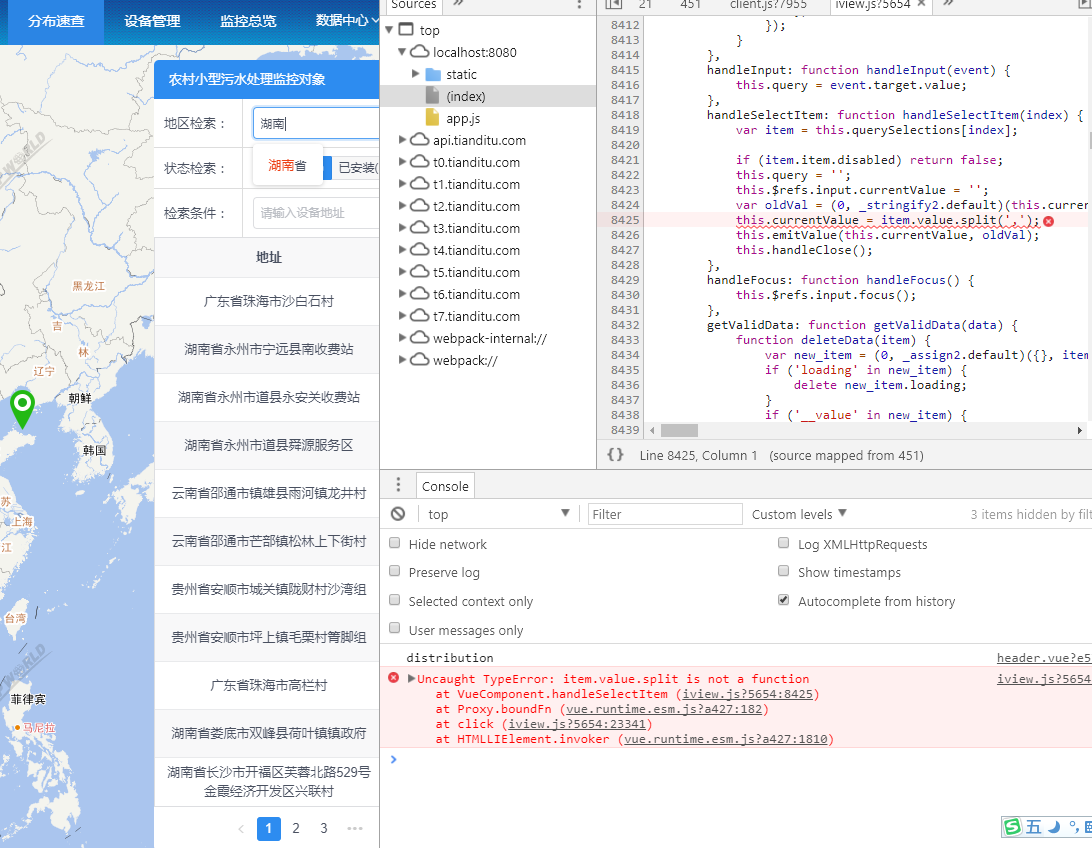Viewport: 1092px width, 848px height.
Task: Enable the Hide network checkbox
Action: [395, 543]
